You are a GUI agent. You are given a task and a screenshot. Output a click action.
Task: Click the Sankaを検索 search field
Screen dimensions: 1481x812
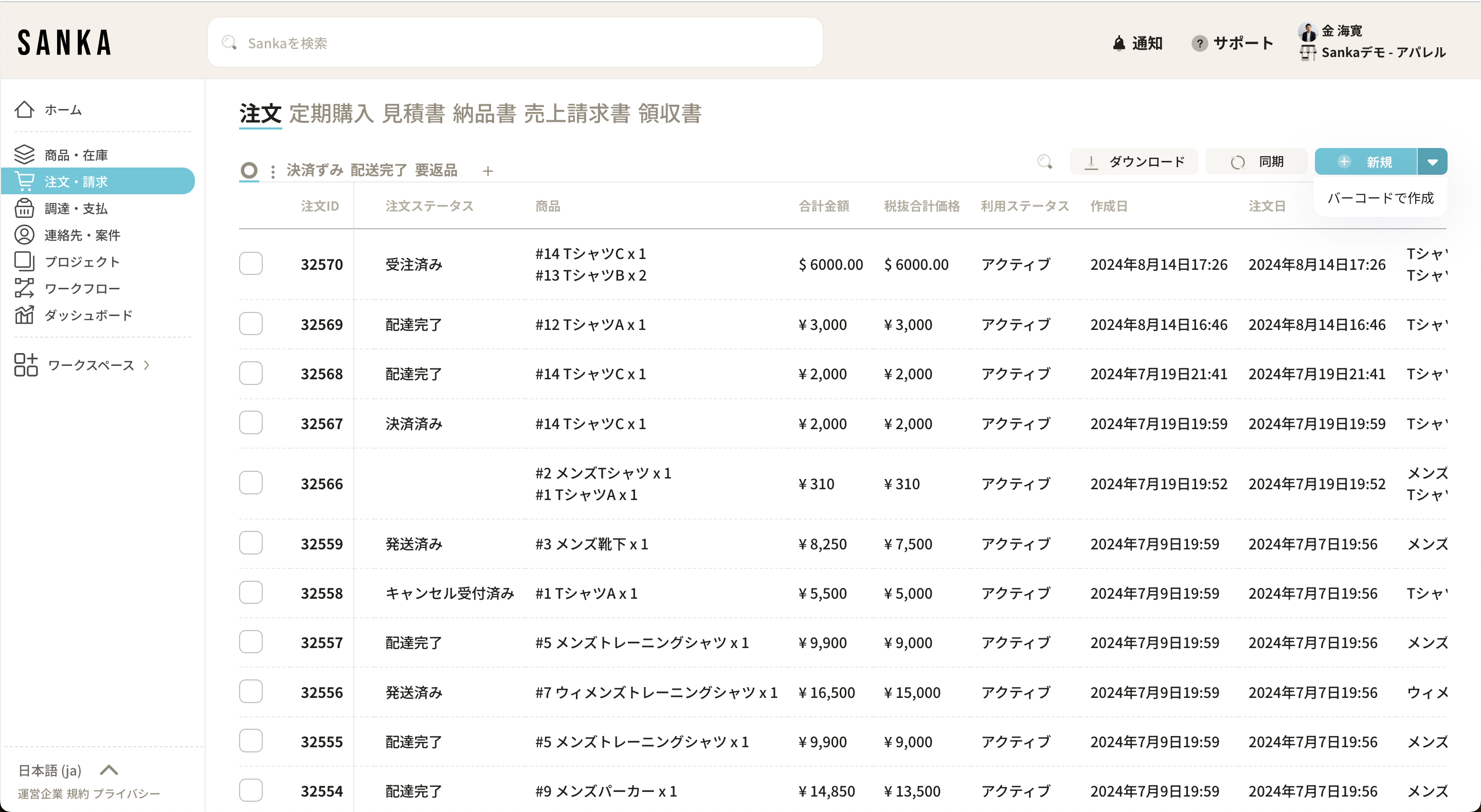click(x=515, y=43)
